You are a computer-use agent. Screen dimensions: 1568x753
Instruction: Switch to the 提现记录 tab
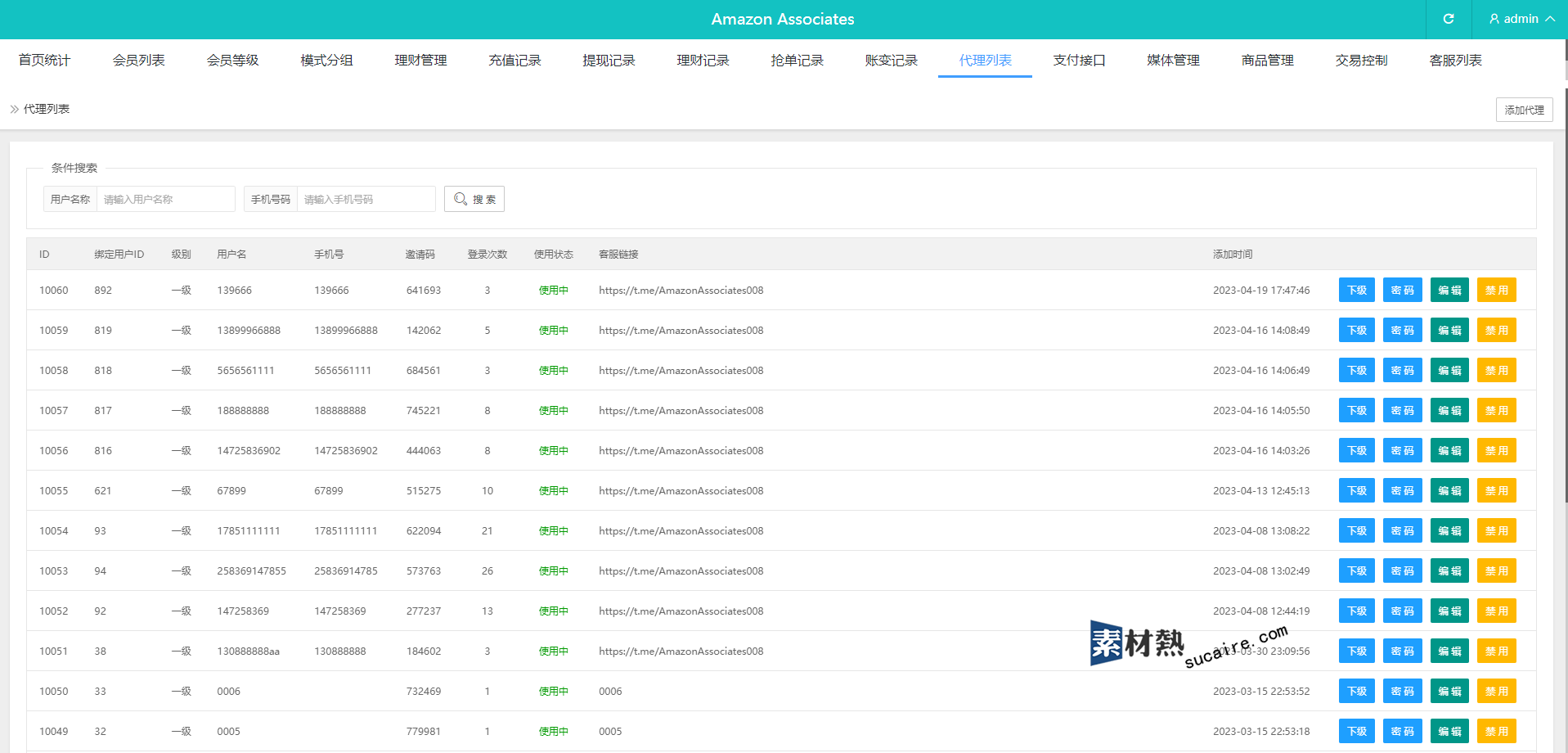pyautogui.click(x=609, y=60)
